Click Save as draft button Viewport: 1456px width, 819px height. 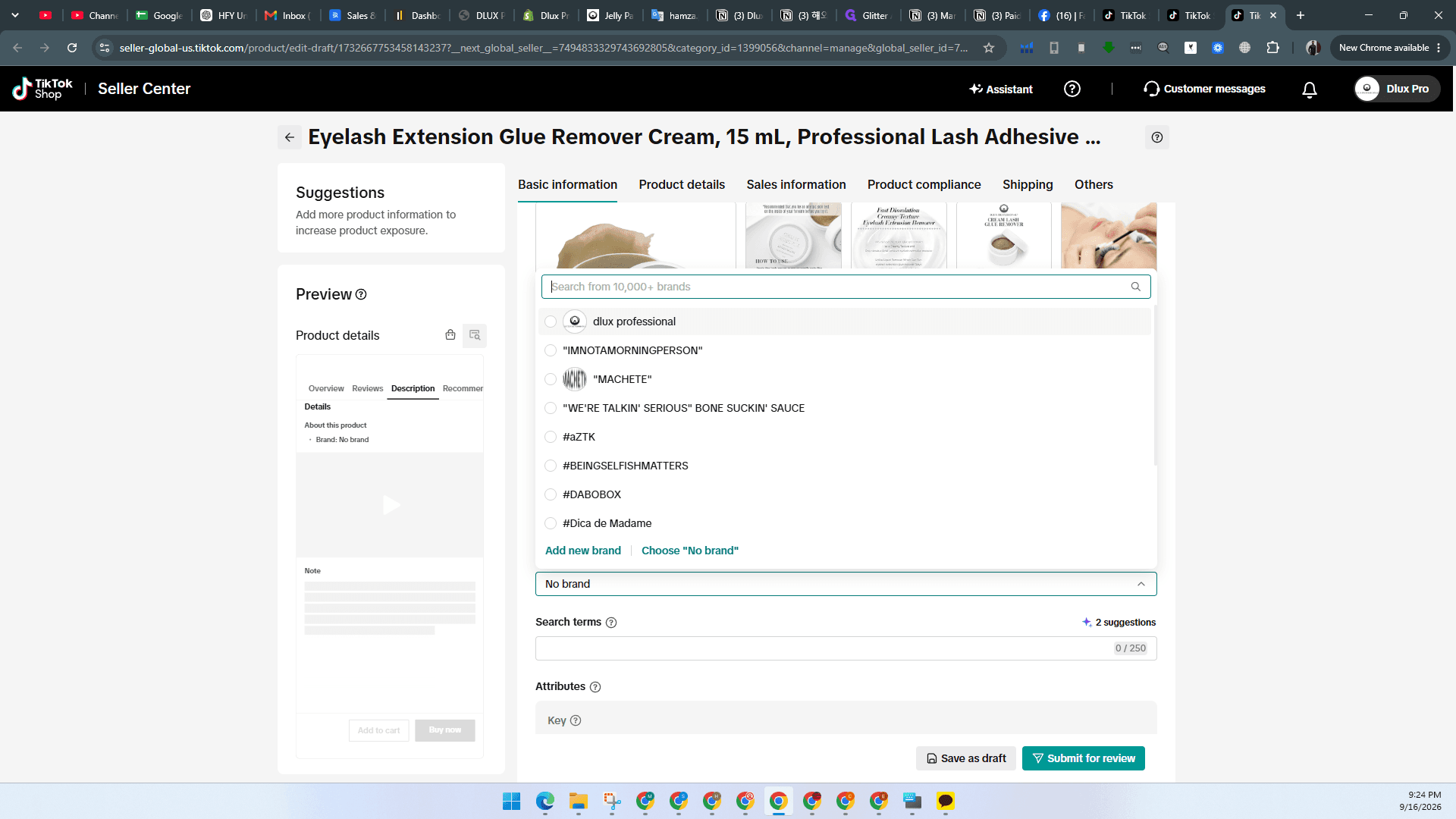coord(965,758)
